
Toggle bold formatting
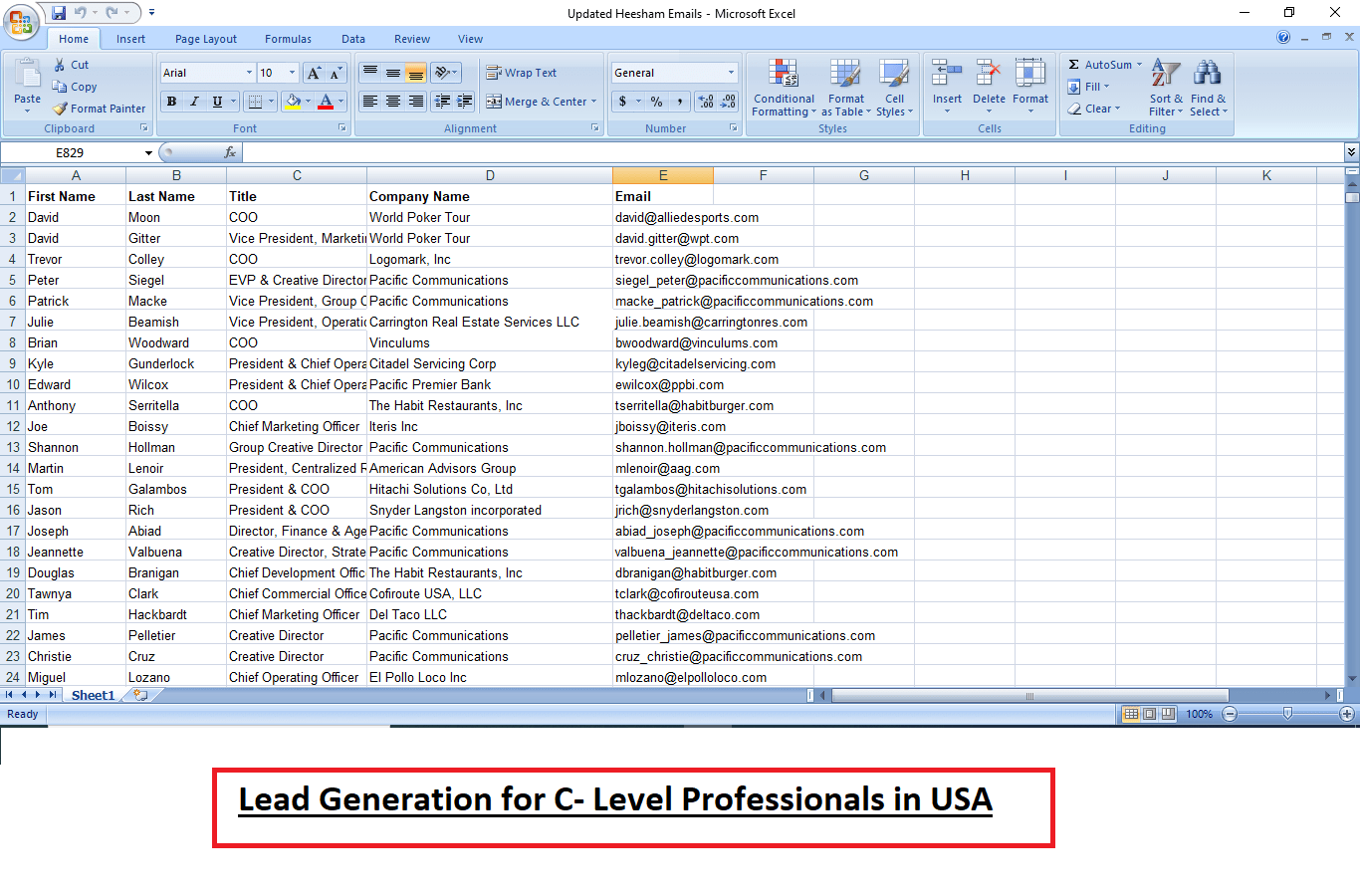pos(171,102)
